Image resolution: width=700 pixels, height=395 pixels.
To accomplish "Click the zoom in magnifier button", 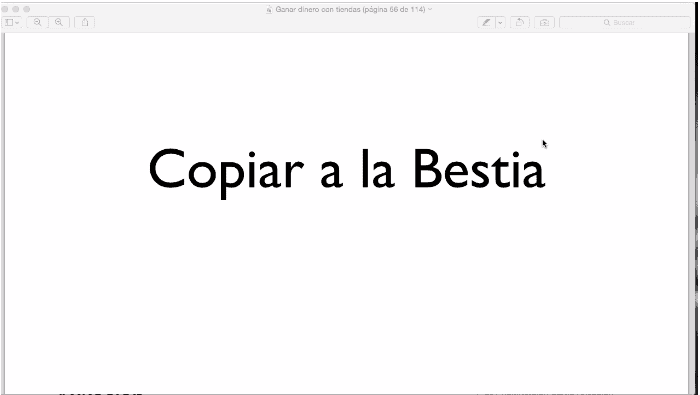I will click(x=59, y=22).
